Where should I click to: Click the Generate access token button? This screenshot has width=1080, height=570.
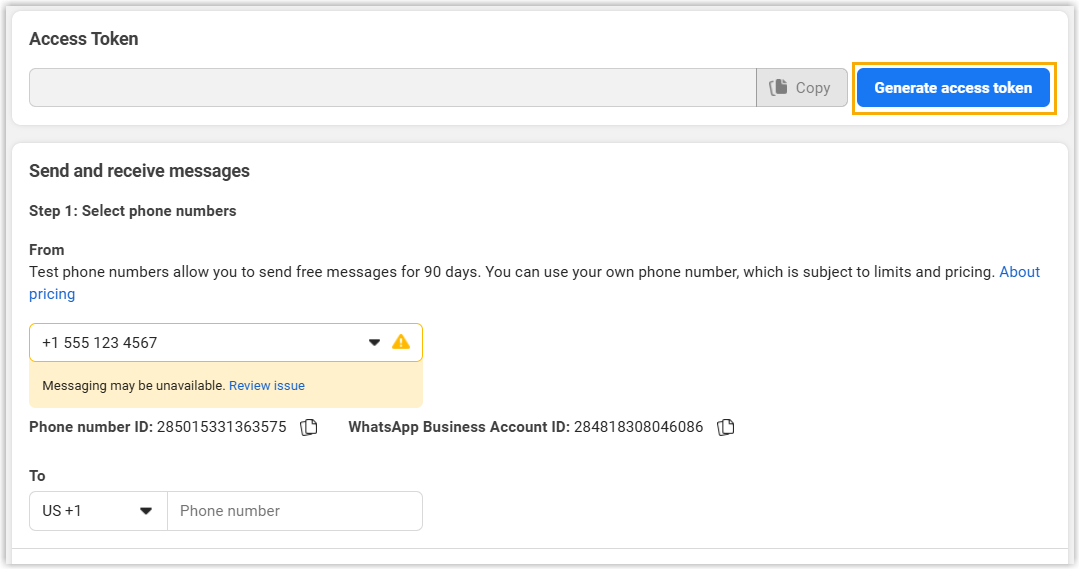coord(952,88)
